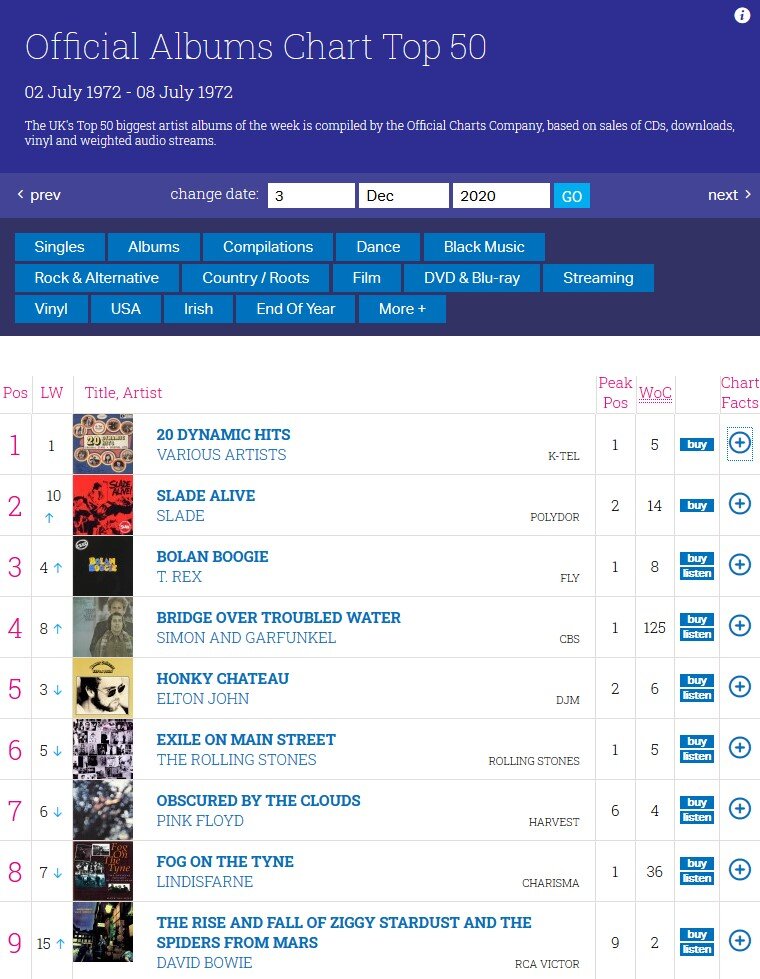
Task: Go to next chart week
Action: click(x=729, y=195)
